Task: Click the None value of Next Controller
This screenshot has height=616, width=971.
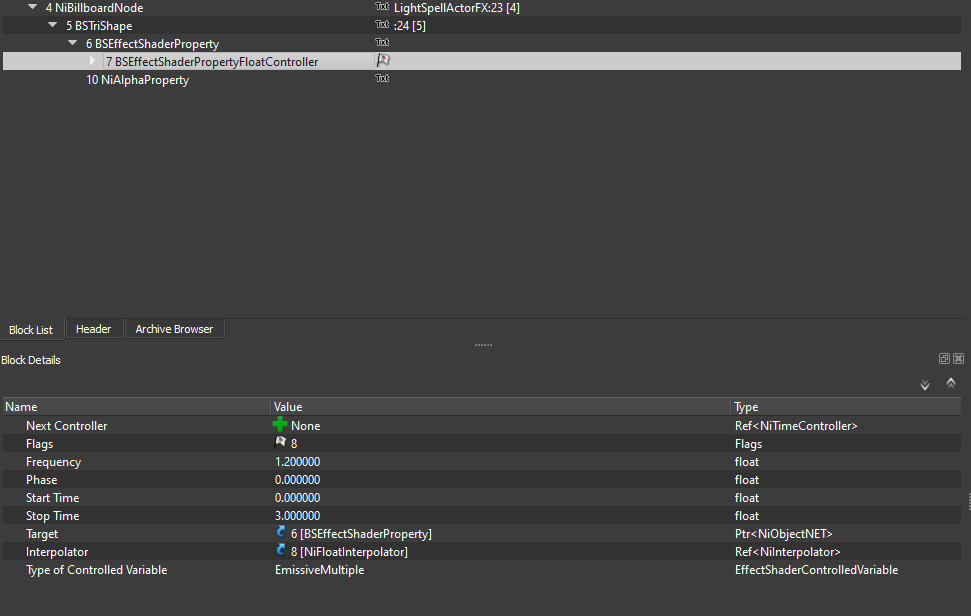Action: tap(305, 426)
